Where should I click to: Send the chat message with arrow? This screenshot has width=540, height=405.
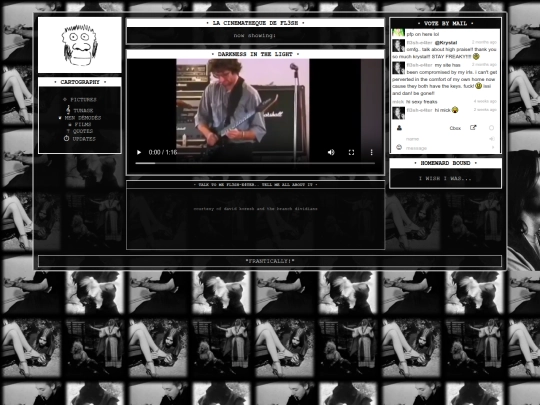pyautogui.click(x=493, y=147)
